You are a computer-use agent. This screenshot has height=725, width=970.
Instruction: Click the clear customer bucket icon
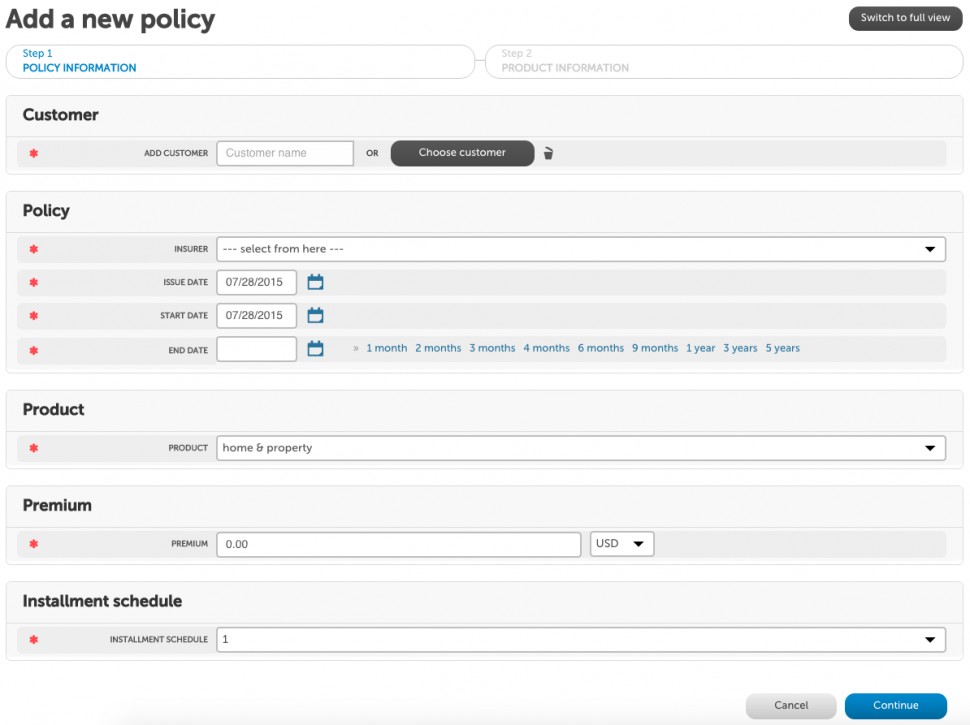[x=549, y=153]
